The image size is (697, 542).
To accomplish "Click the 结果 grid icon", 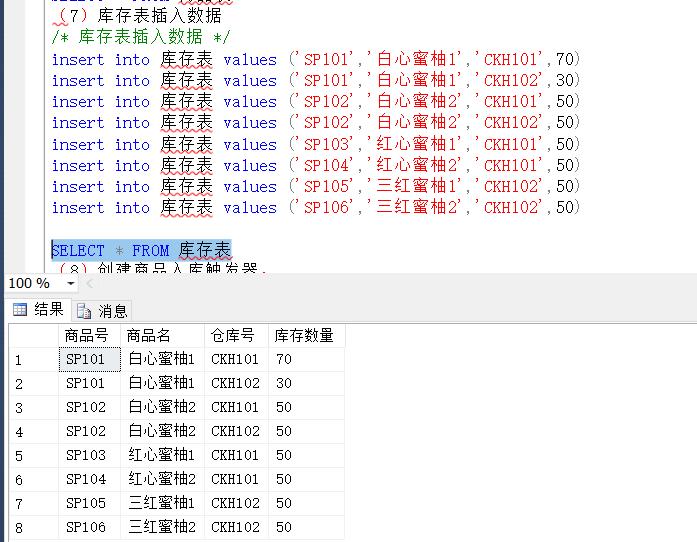I will (x=20, y=309).
